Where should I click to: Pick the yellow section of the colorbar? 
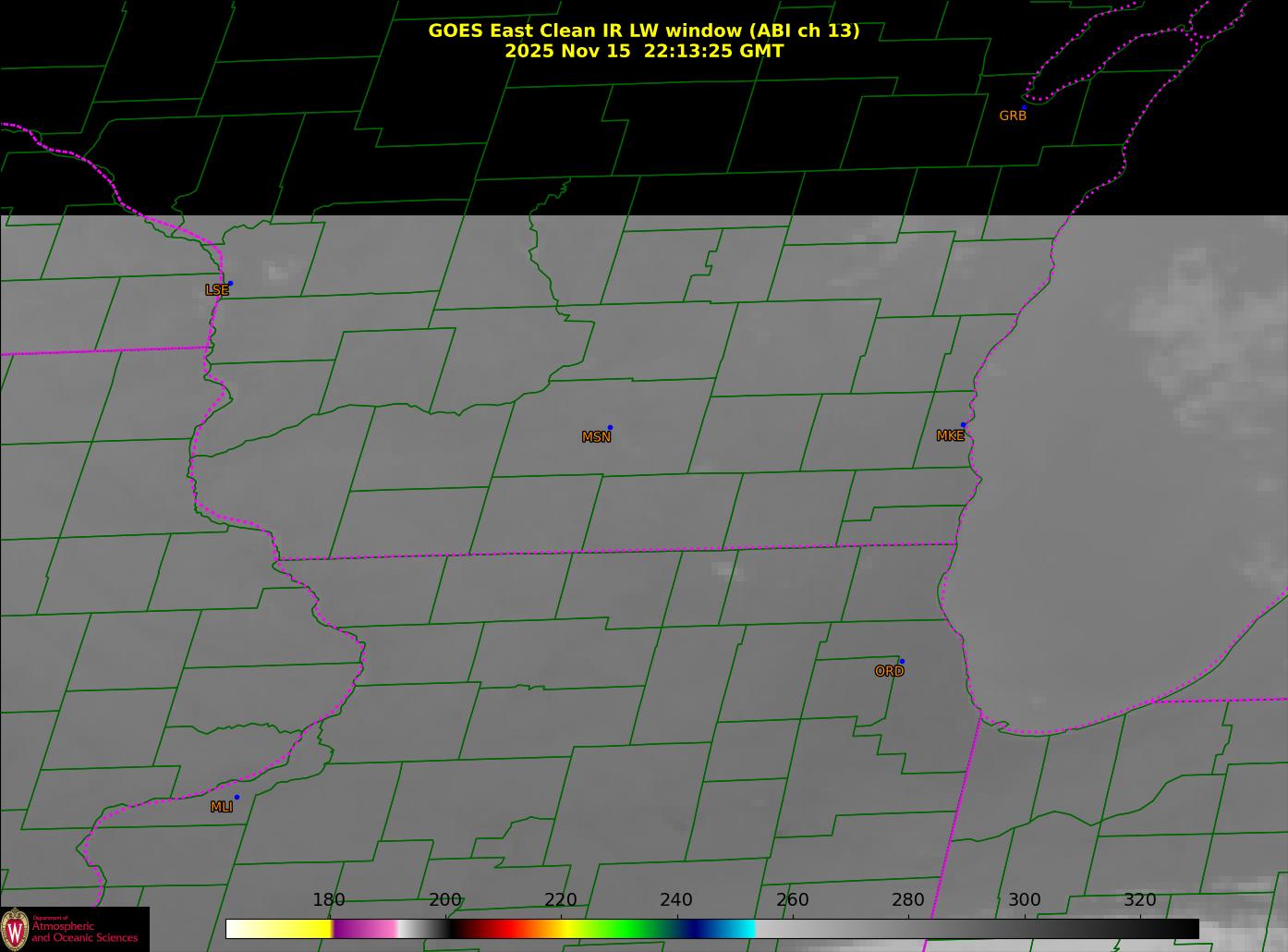click(x=296, y=929)
